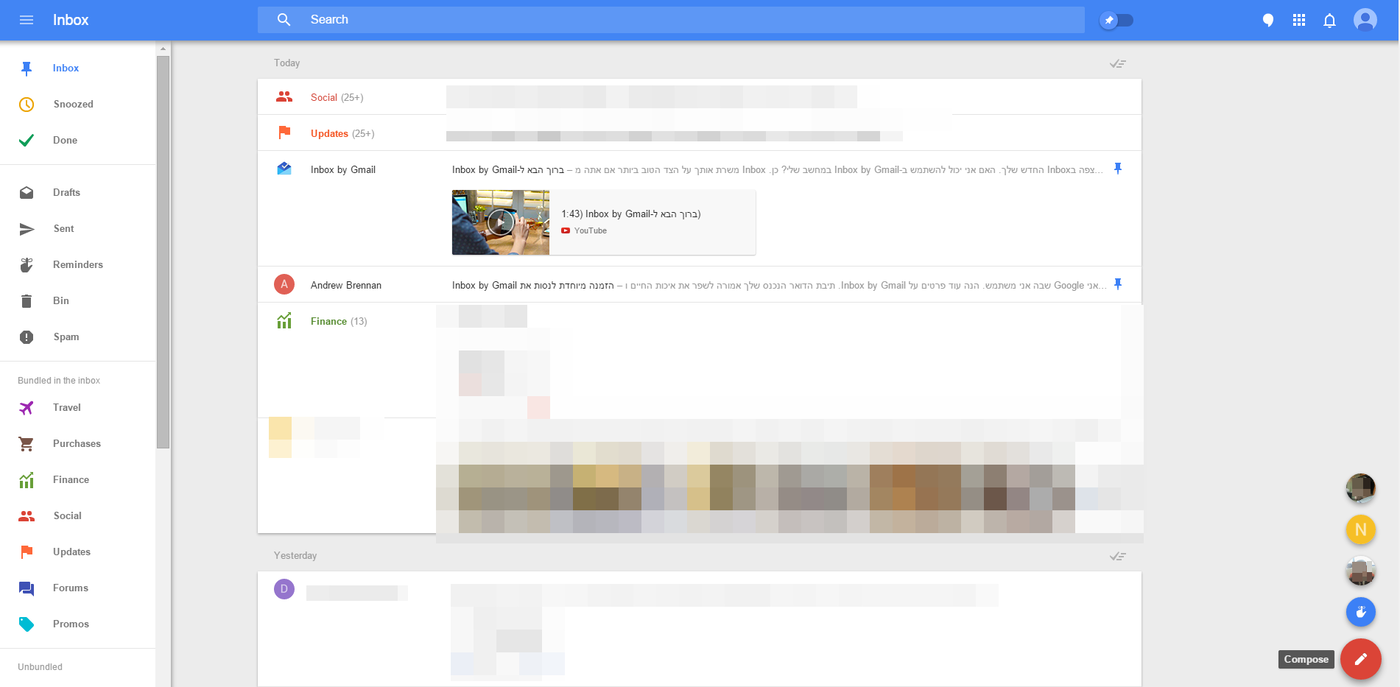1400x687 pixels.
Task: Select Inbox from the sidebar menu
Action: pos(65,67)
